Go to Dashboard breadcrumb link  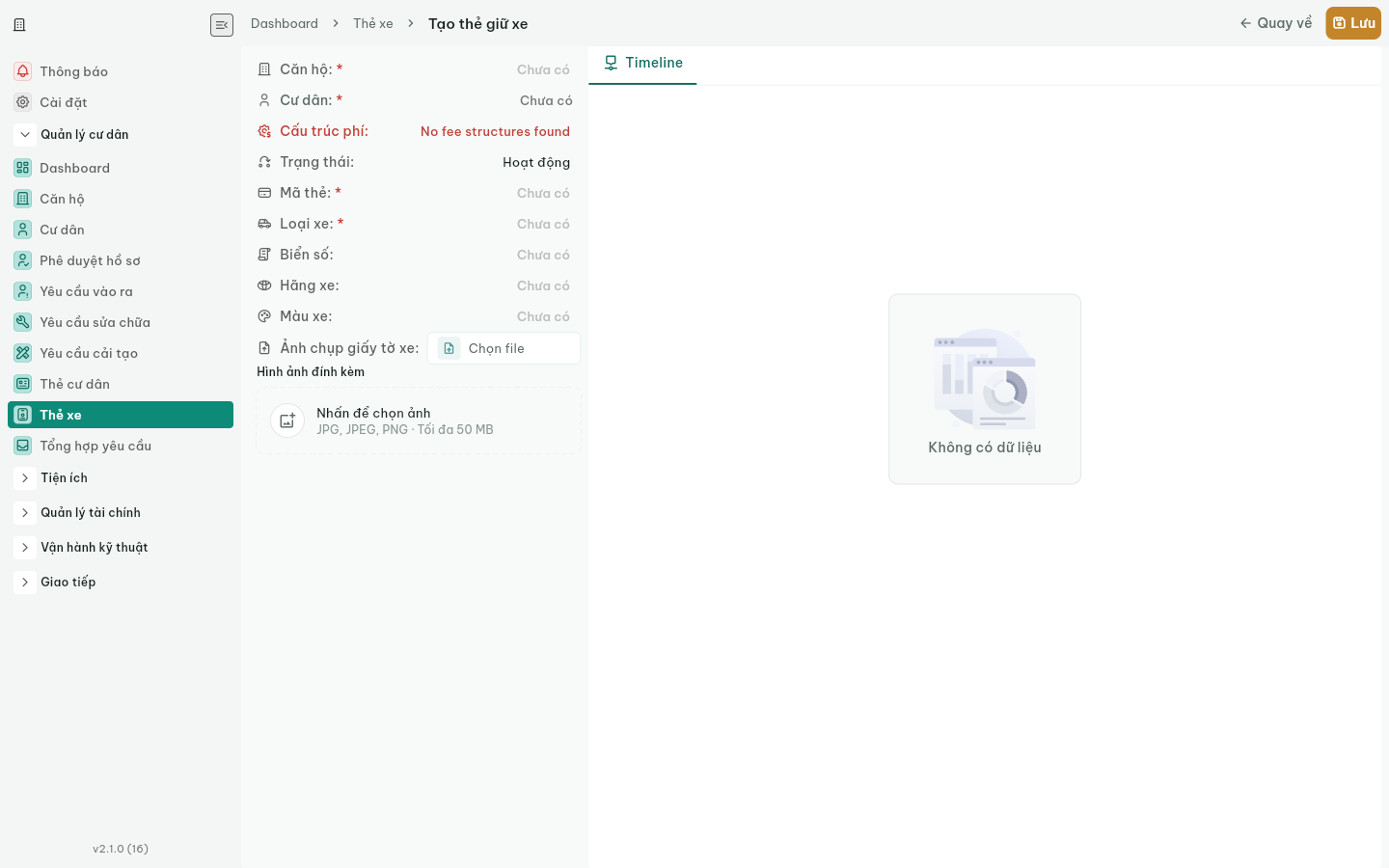click(285, 23)
